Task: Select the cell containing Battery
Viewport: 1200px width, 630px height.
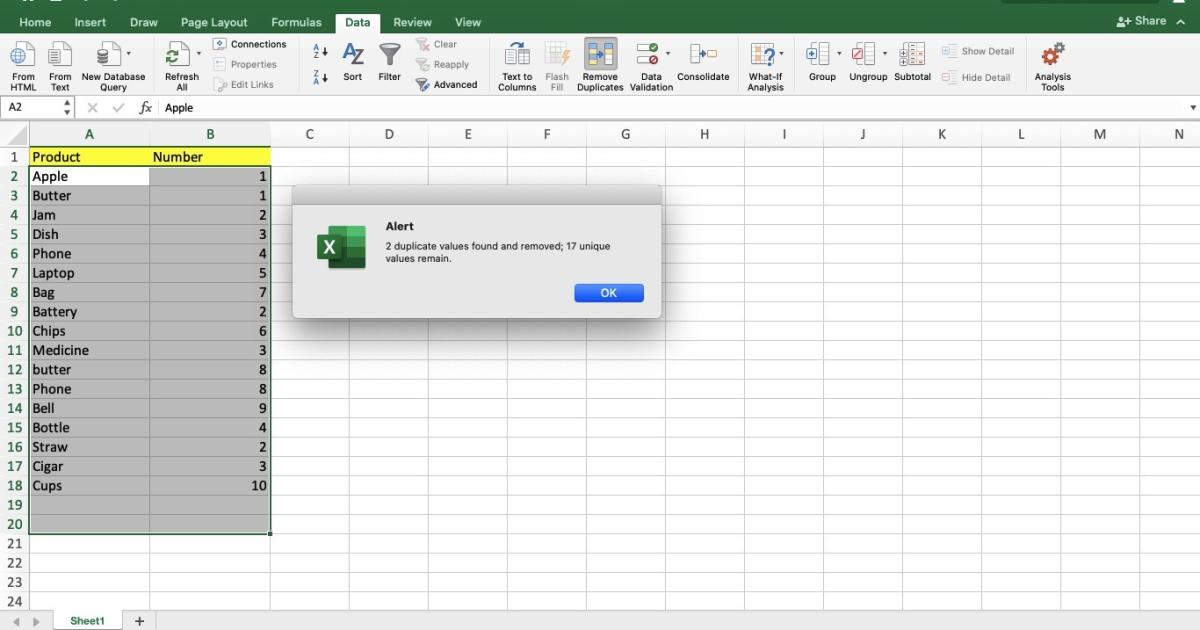Action: [89, 312]
